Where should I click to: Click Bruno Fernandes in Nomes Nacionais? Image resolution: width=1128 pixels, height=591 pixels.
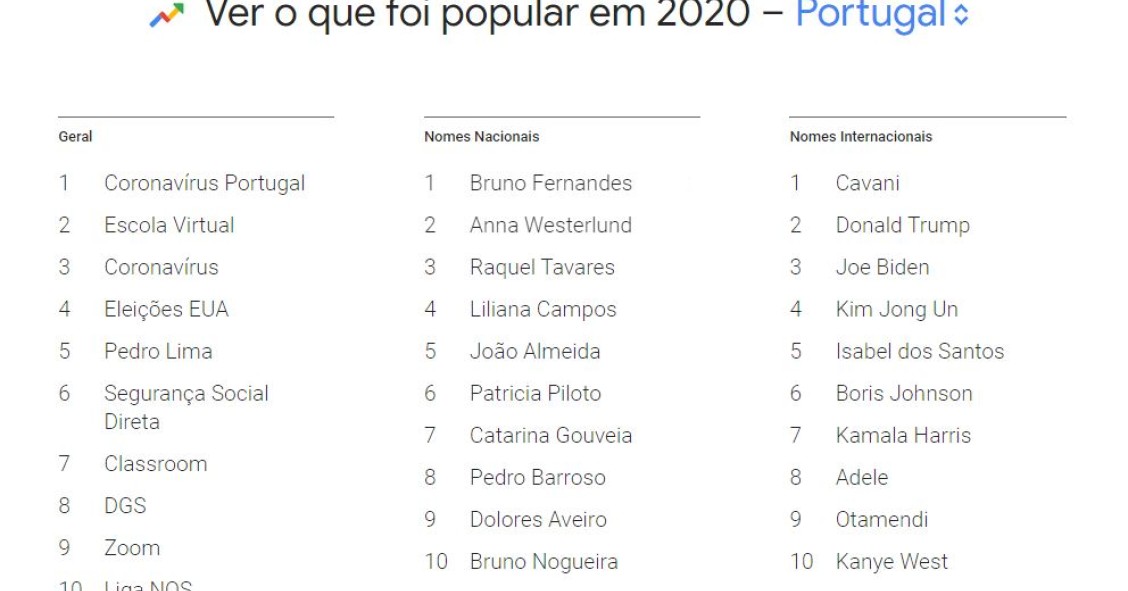click(x=550, y=183)
